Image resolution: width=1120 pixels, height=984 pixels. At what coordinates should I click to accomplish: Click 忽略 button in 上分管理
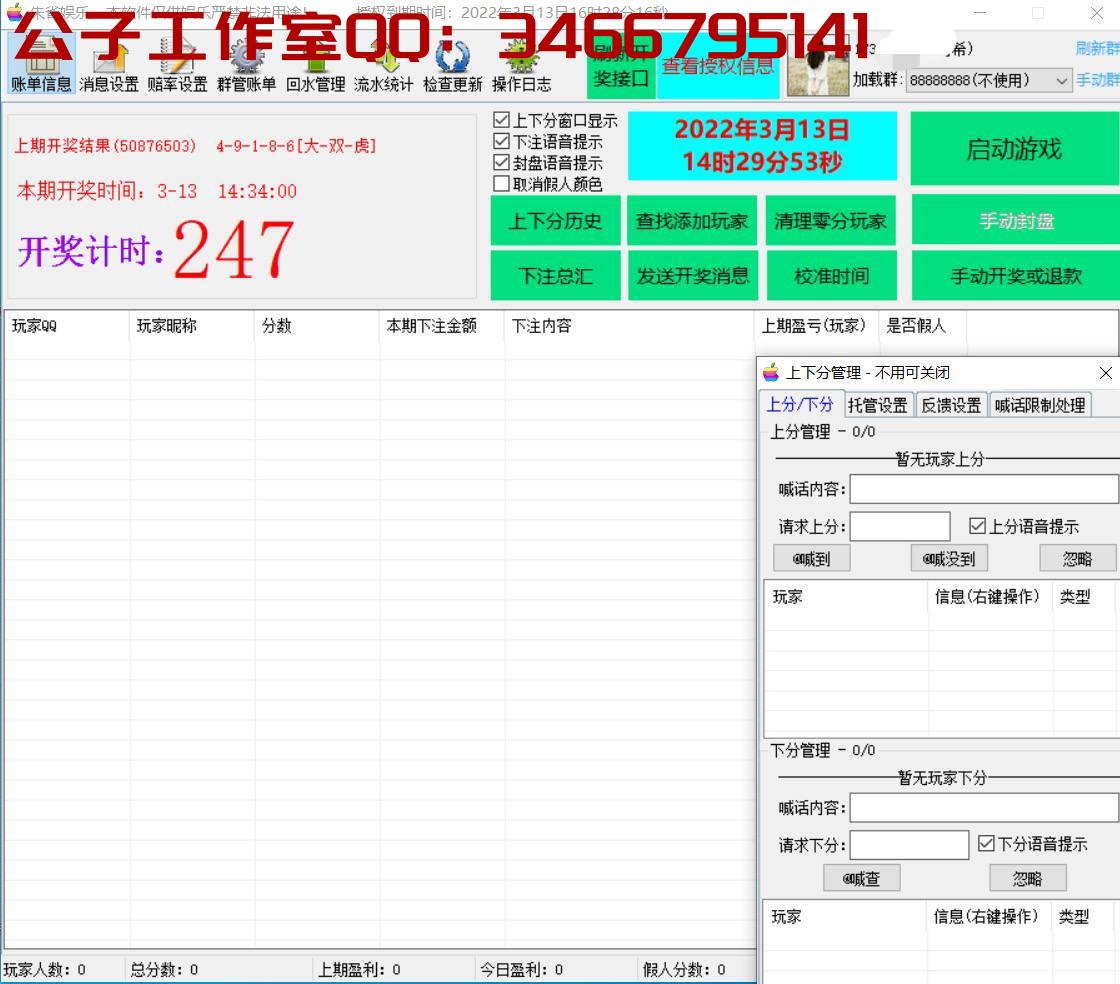1077,558
